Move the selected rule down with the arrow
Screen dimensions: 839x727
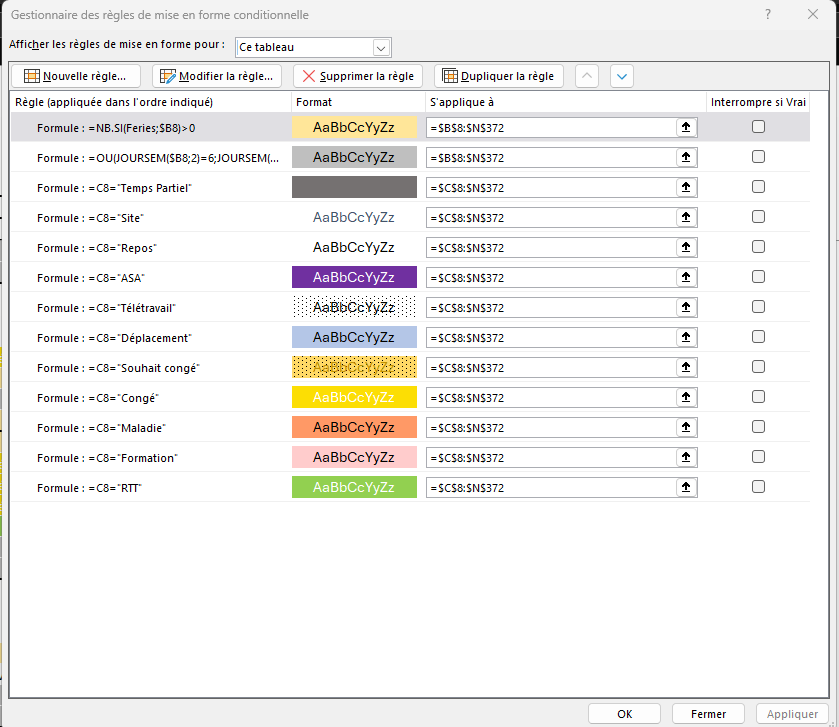tap(622, 76)
